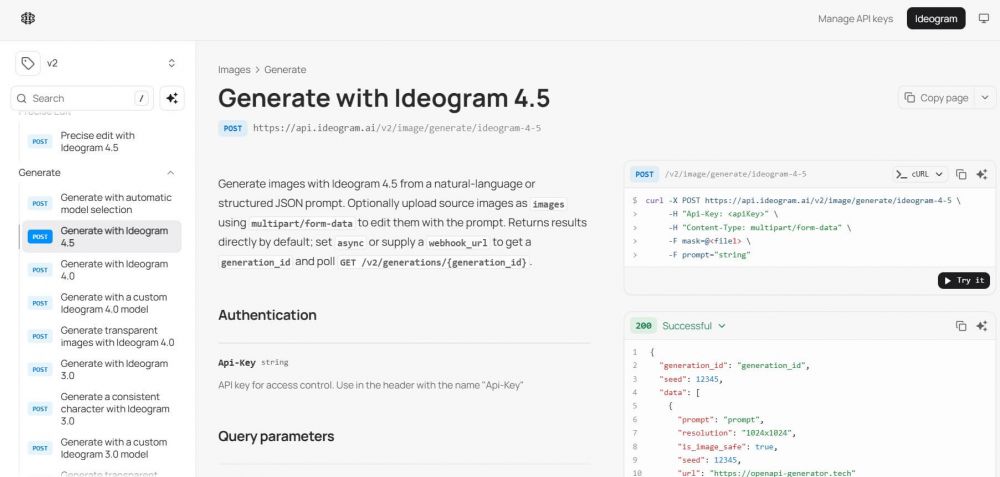Open AI assistant sparkle button in sidebar
This screenshot has width=1000, height=477.
coord(172,98)
